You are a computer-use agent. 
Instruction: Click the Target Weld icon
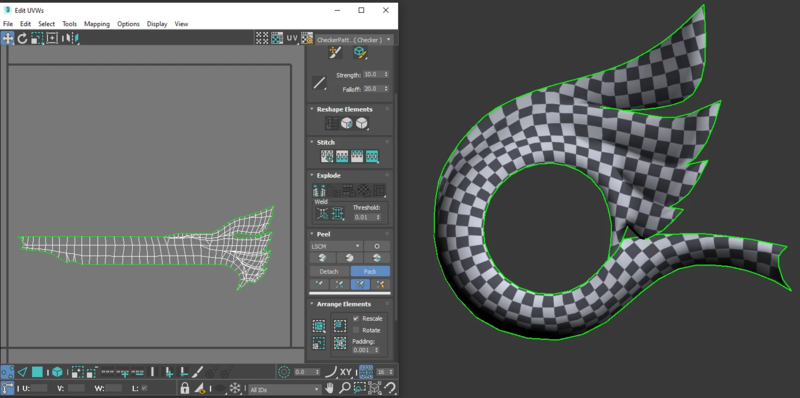click(322, 214)
